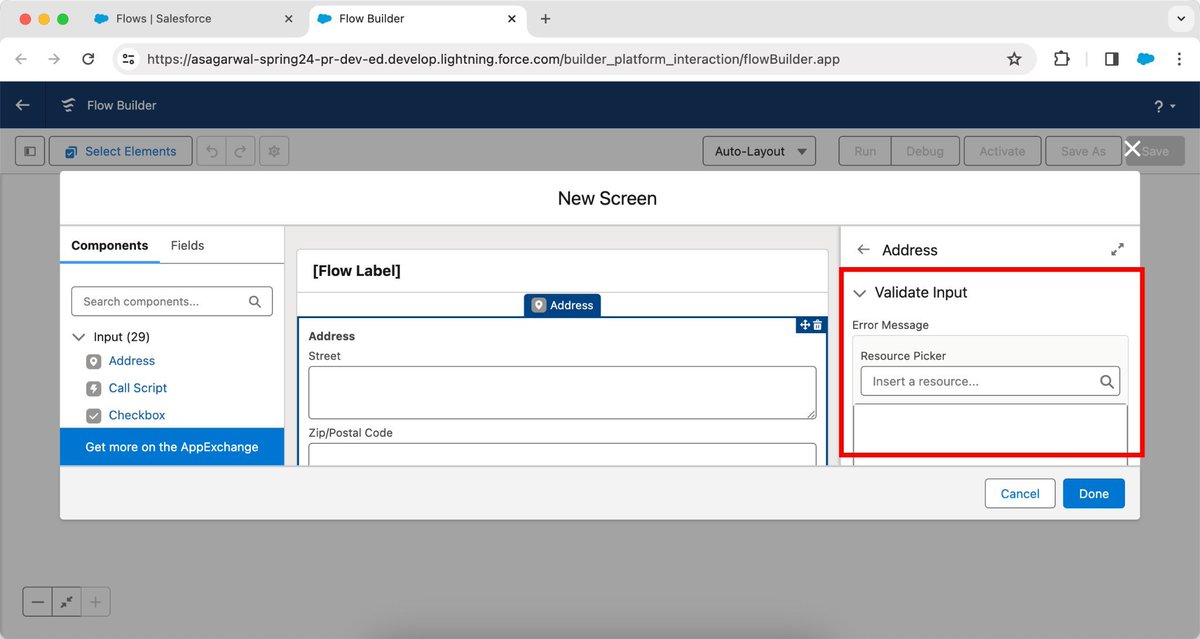Screen dimensions: 1200x639
Task: Click the Address component pin icon
Action: [x=94, y=361]
